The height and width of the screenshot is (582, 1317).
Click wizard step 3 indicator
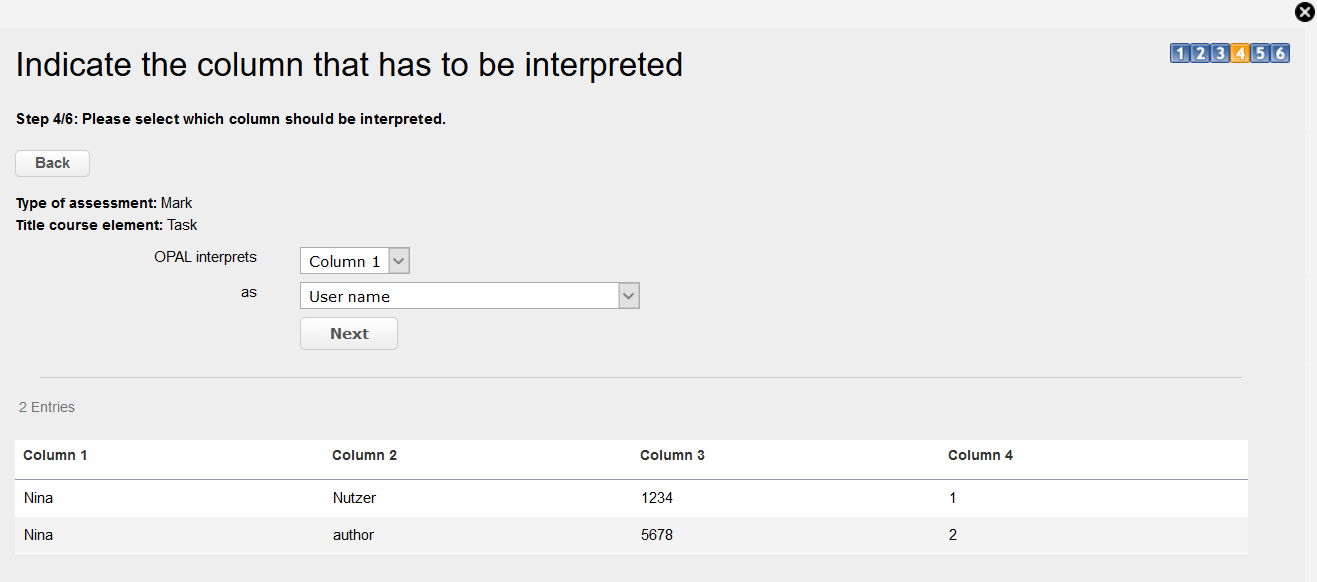pos(1220,54)
